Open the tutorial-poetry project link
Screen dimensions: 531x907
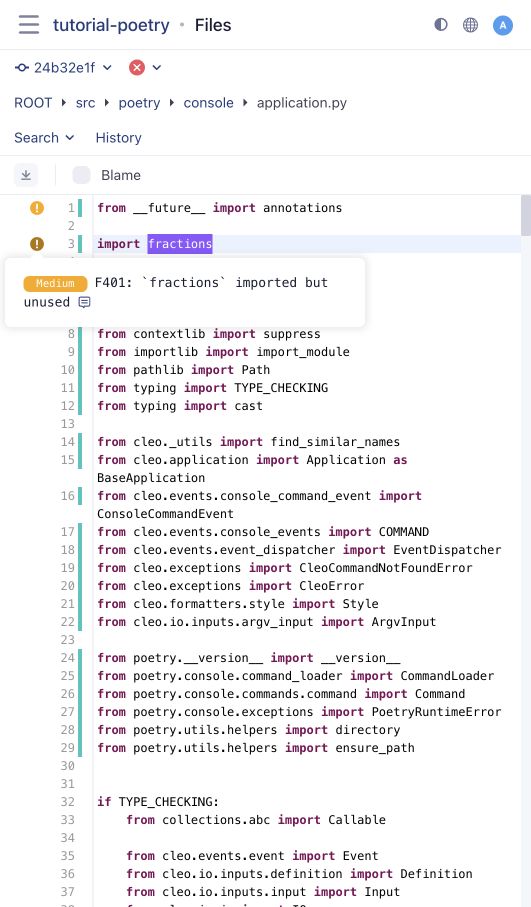[x=111, y=25]
